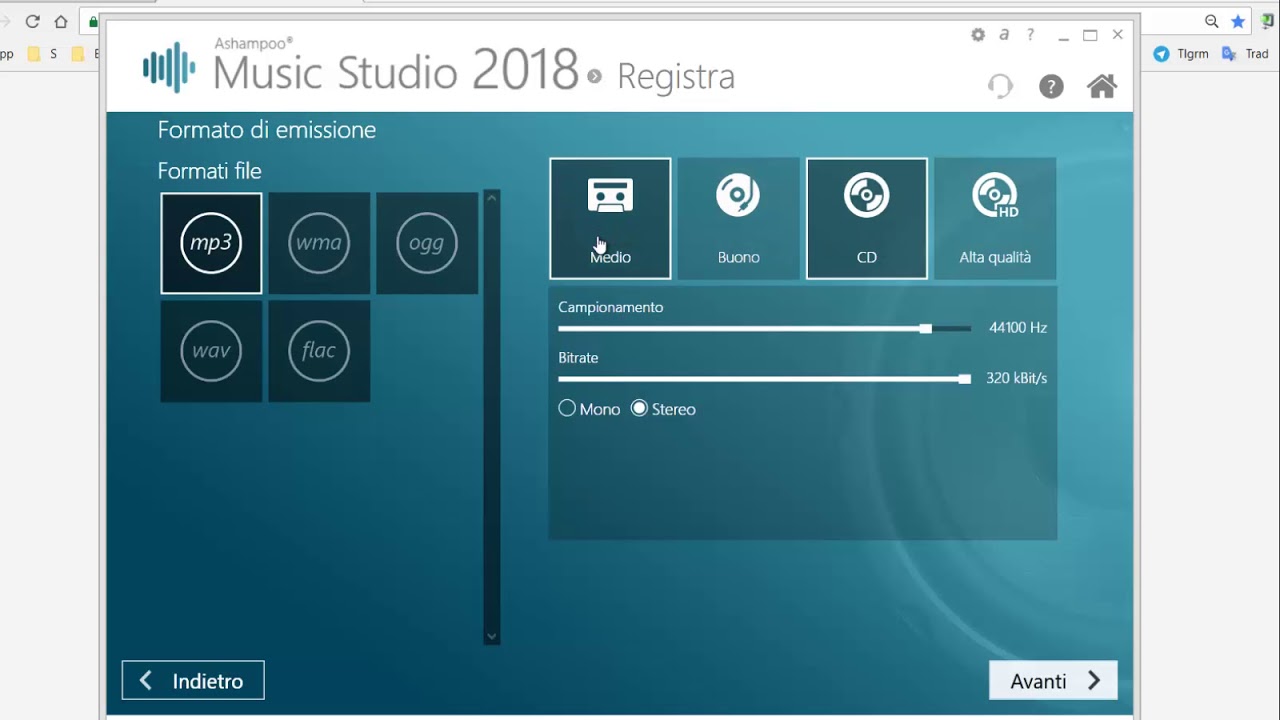Open the Trad bookmark
This screenshot has height=720, width=1280.
pos(1246,54)
